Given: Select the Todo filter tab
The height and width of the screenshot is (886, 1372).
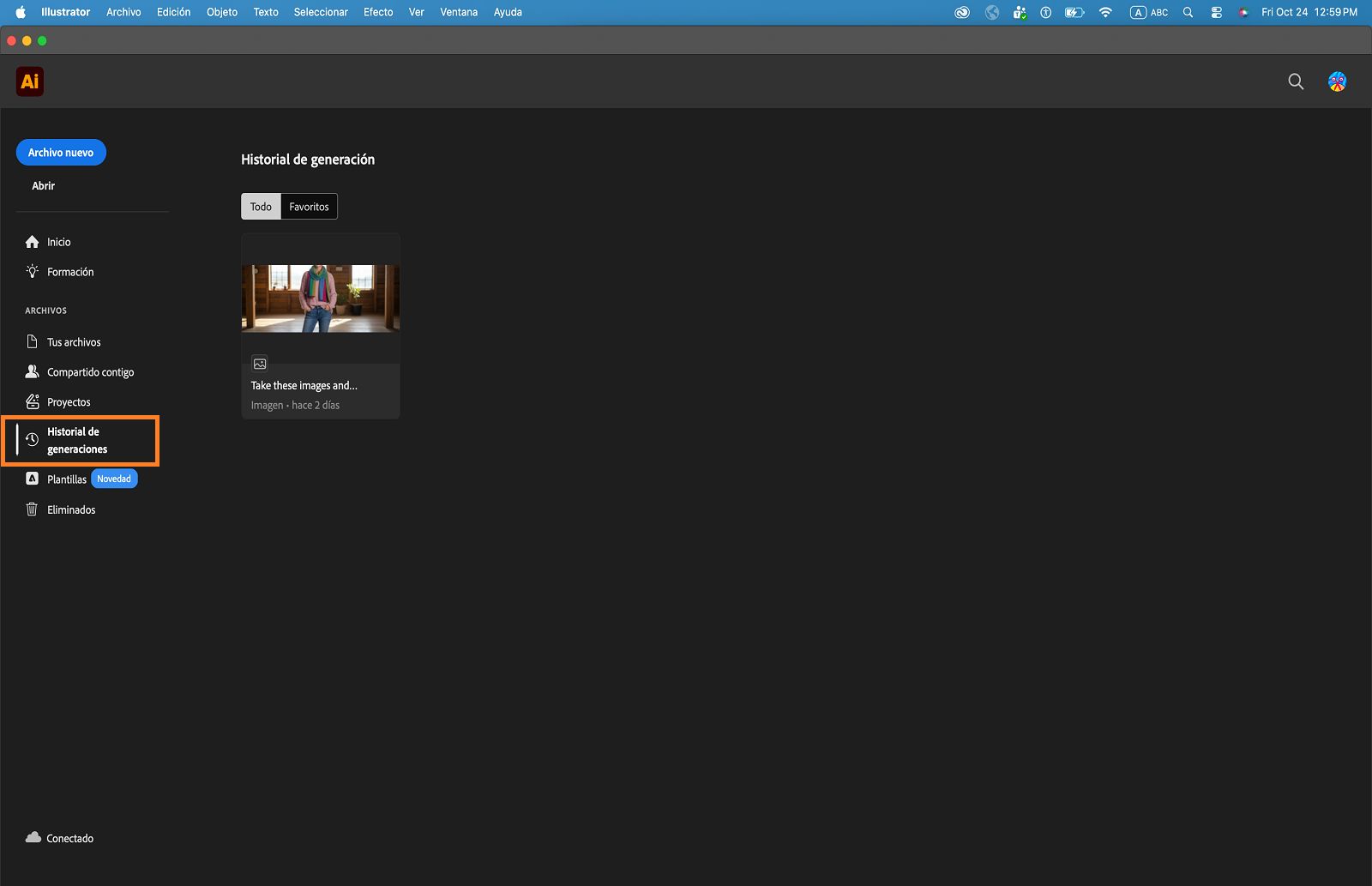Looking at the screenshot, I should 261,206.
